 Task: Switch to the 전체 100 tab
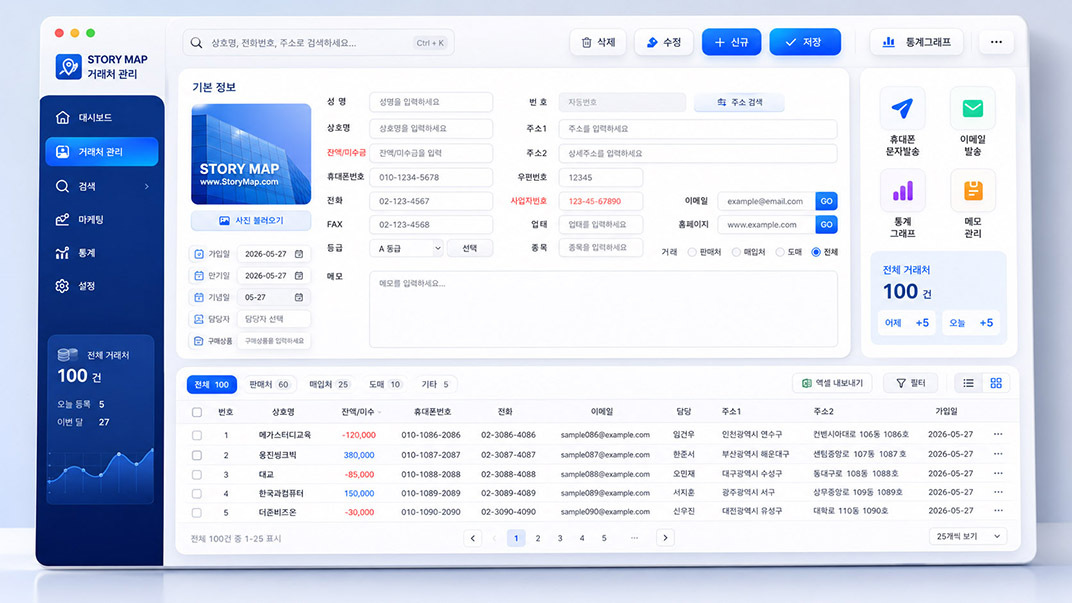point(212,384)
